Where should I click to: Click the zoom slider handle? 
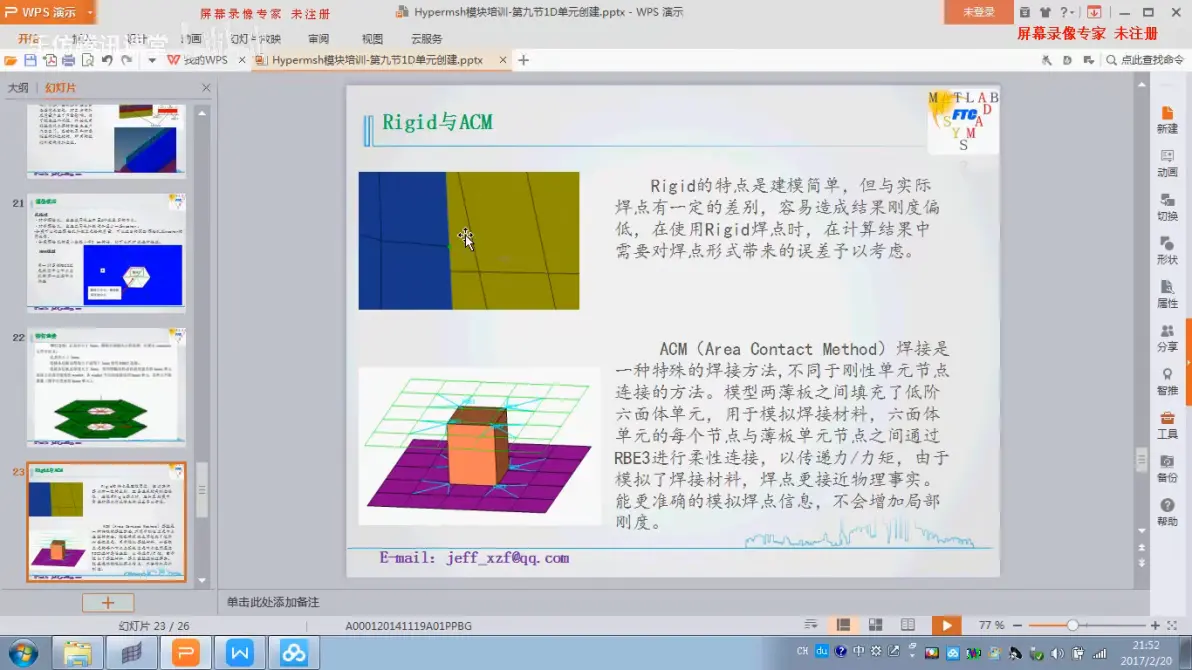click(1073, 625)
